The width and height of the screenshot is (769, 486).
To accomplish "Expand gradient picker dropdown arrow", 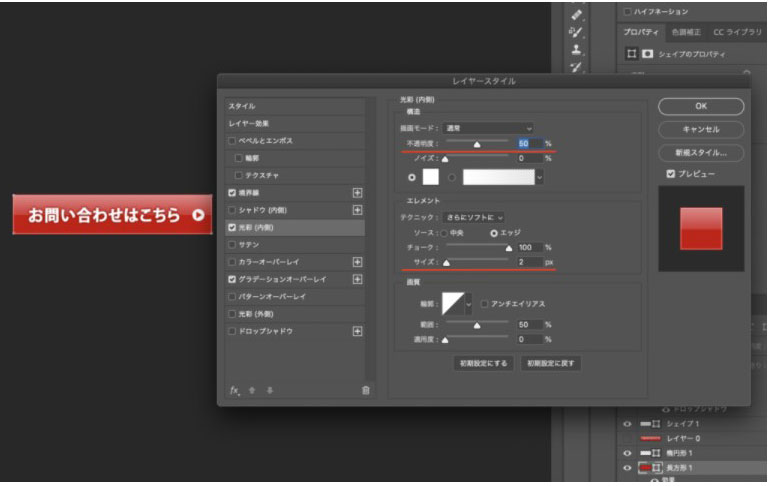I will [x=540, y=177].
